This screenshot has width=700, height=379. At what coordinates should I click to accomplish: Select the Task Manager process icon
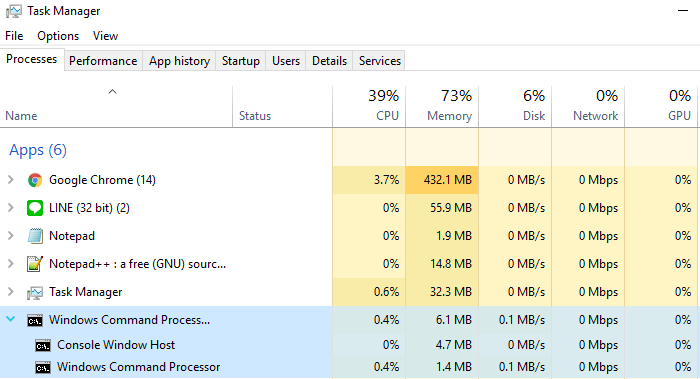coord(35,292)
